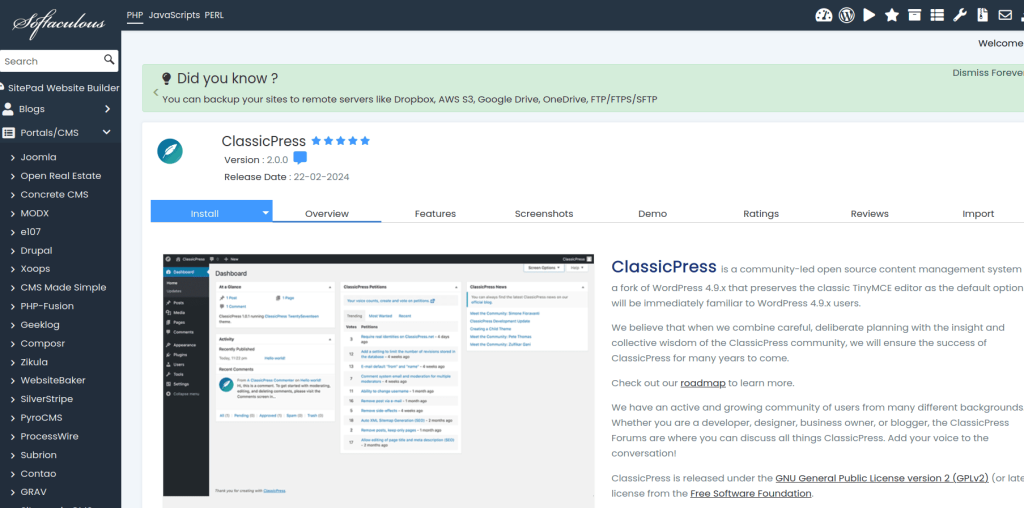Click the version changelog chat bubble icon
This screenshot has width=1024, height=508.
click(300, 158)
